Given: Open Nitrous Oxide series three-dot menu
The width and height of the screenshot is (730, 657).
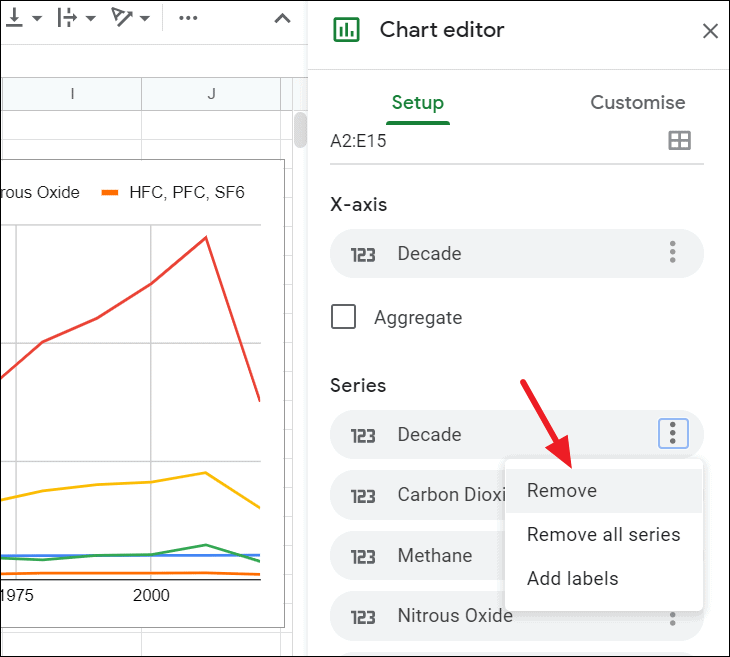Looking at the screenshot, I should [672, 619].
